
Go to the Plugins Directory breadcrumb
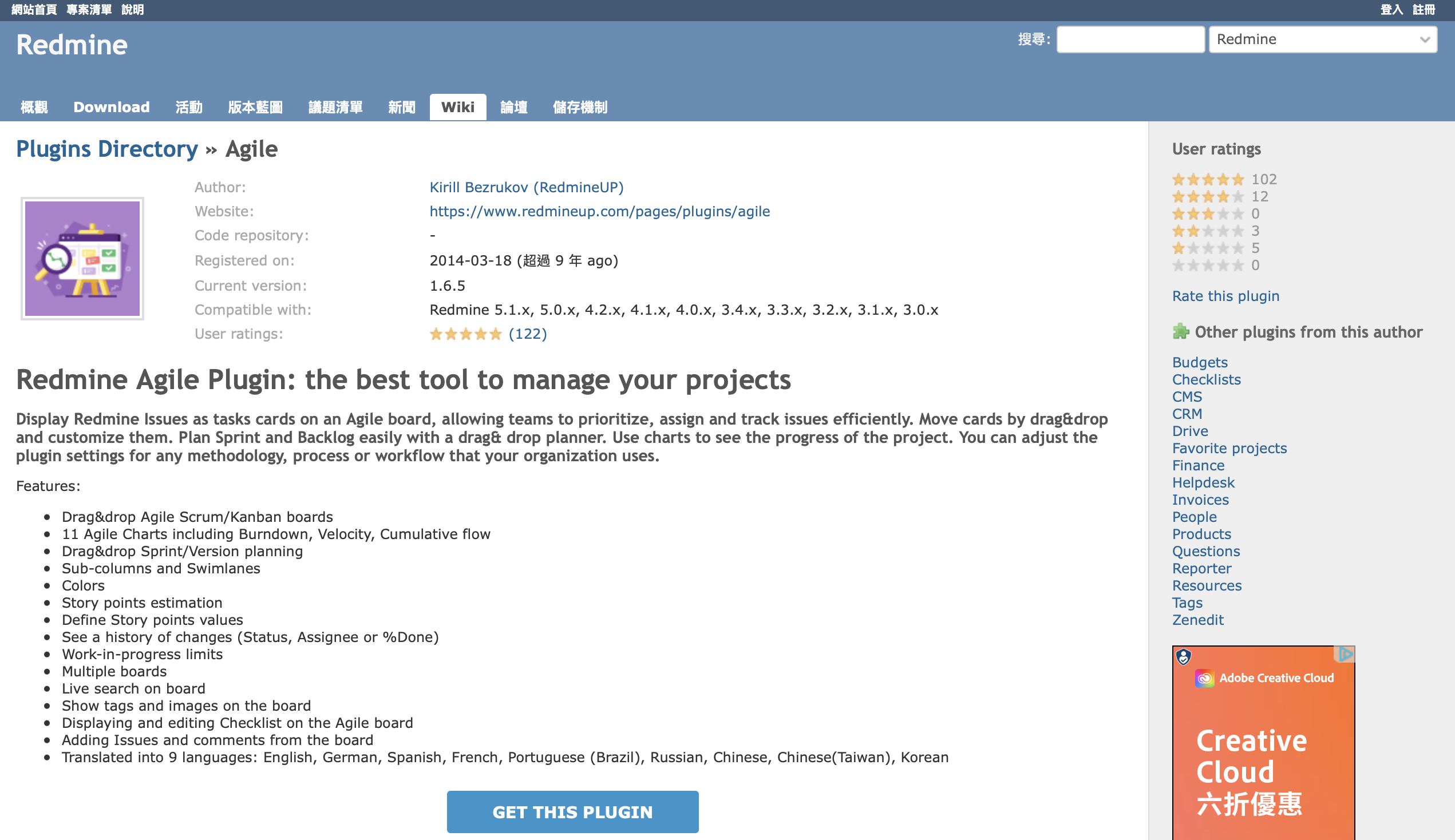point(106,149)
